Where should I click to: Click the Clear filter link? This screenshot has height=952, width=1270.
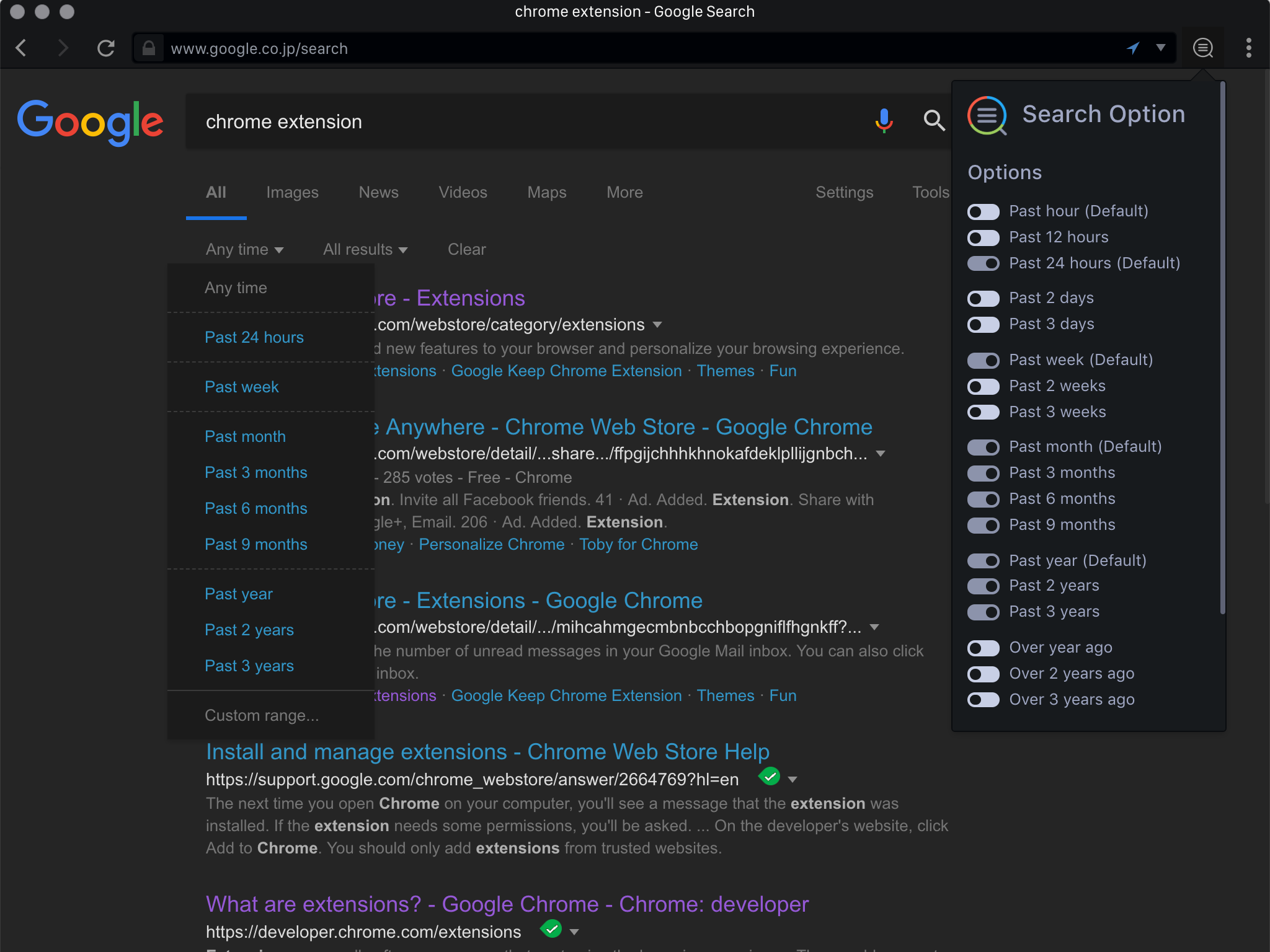(x=466, y=249)
